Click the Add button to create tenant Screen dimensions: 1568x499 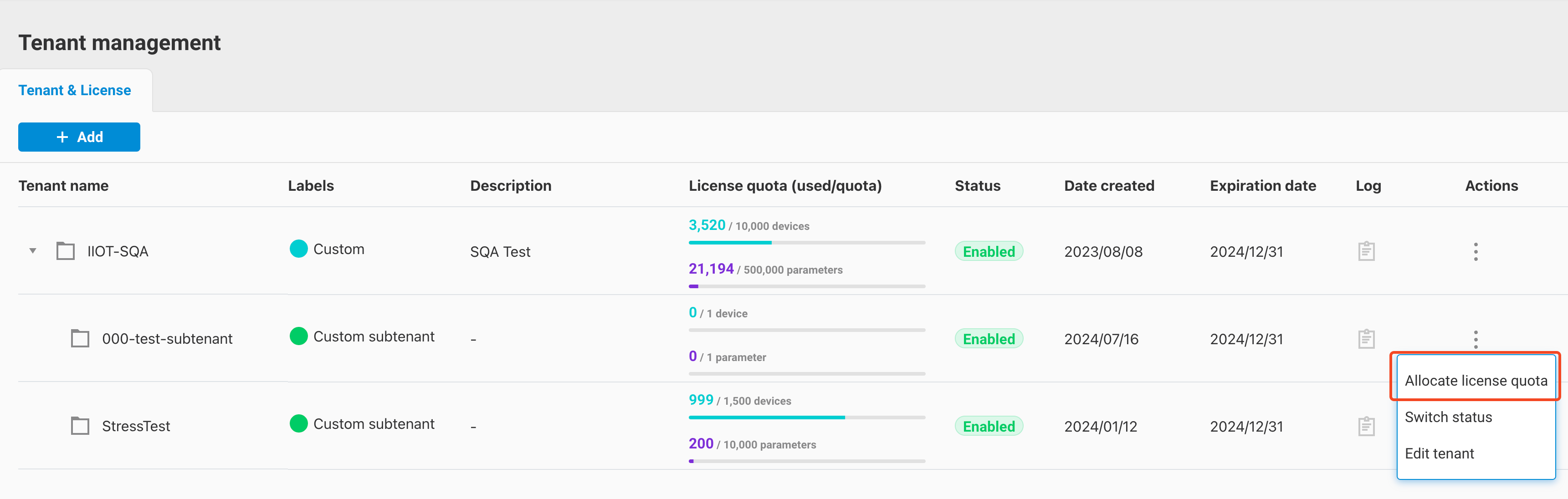[78, 136]
